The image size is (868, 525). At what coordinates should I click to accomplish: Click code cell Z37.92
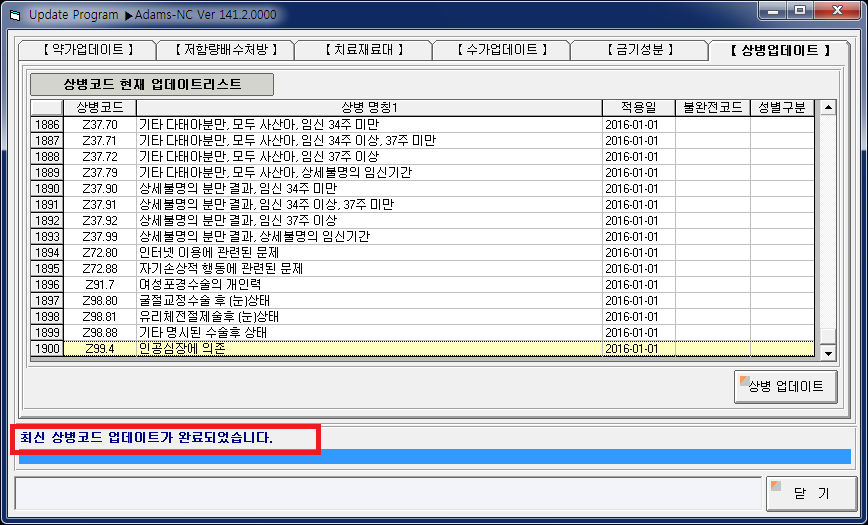[x=100, y=221]
